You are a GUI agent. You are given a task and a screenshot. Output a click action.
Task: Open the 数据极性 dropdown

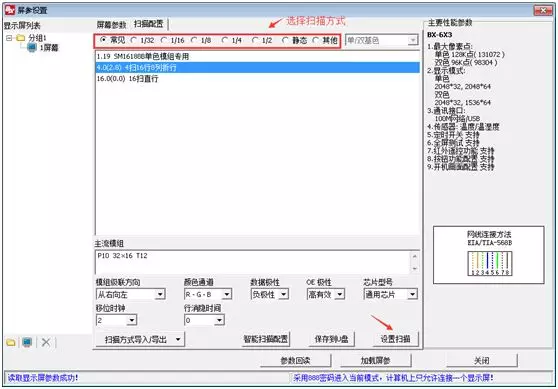[284, 294]
